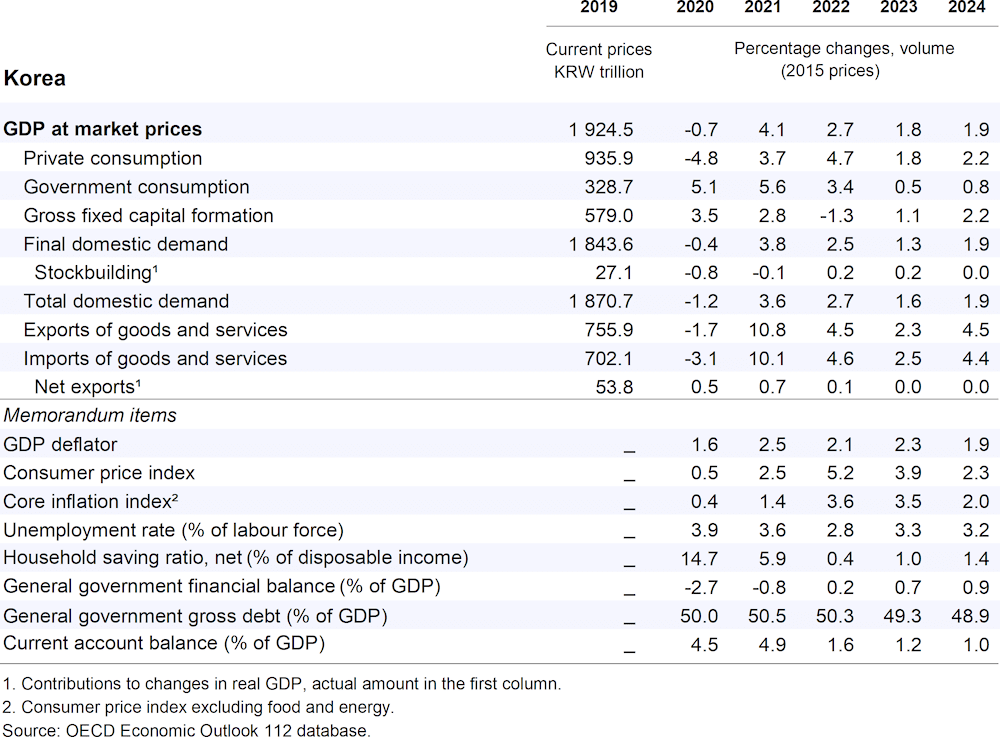The width and height of the screenshot is (1000, 737).
Task: Select the Imports of goods and services label
Action: (156, 359)
